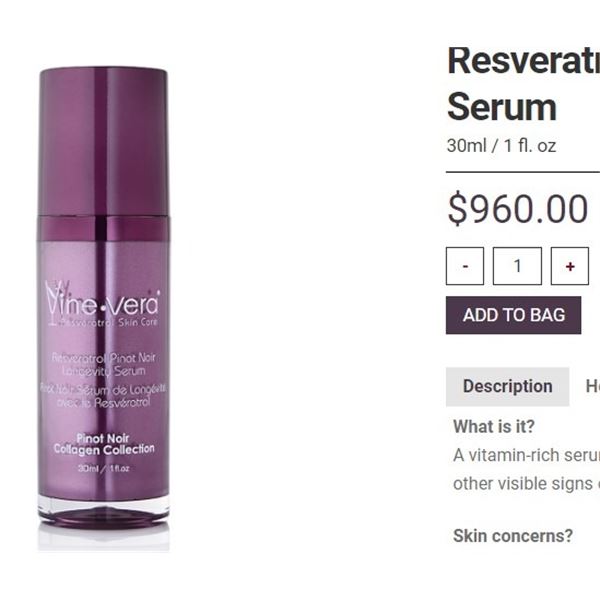Click the 'other visible signs' description line

527,484
